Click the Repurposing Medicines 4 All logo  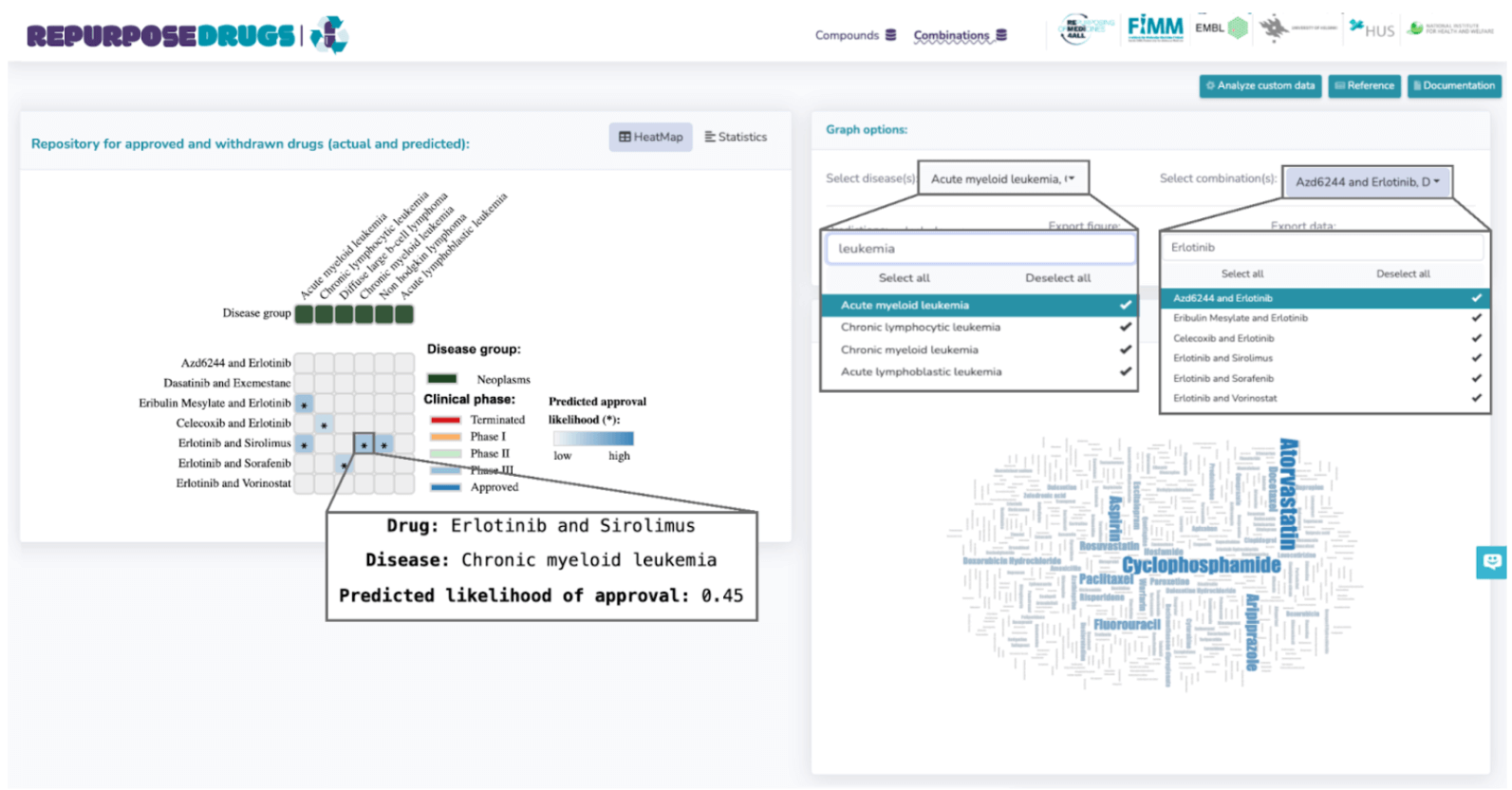click(x=1085, y=29)
